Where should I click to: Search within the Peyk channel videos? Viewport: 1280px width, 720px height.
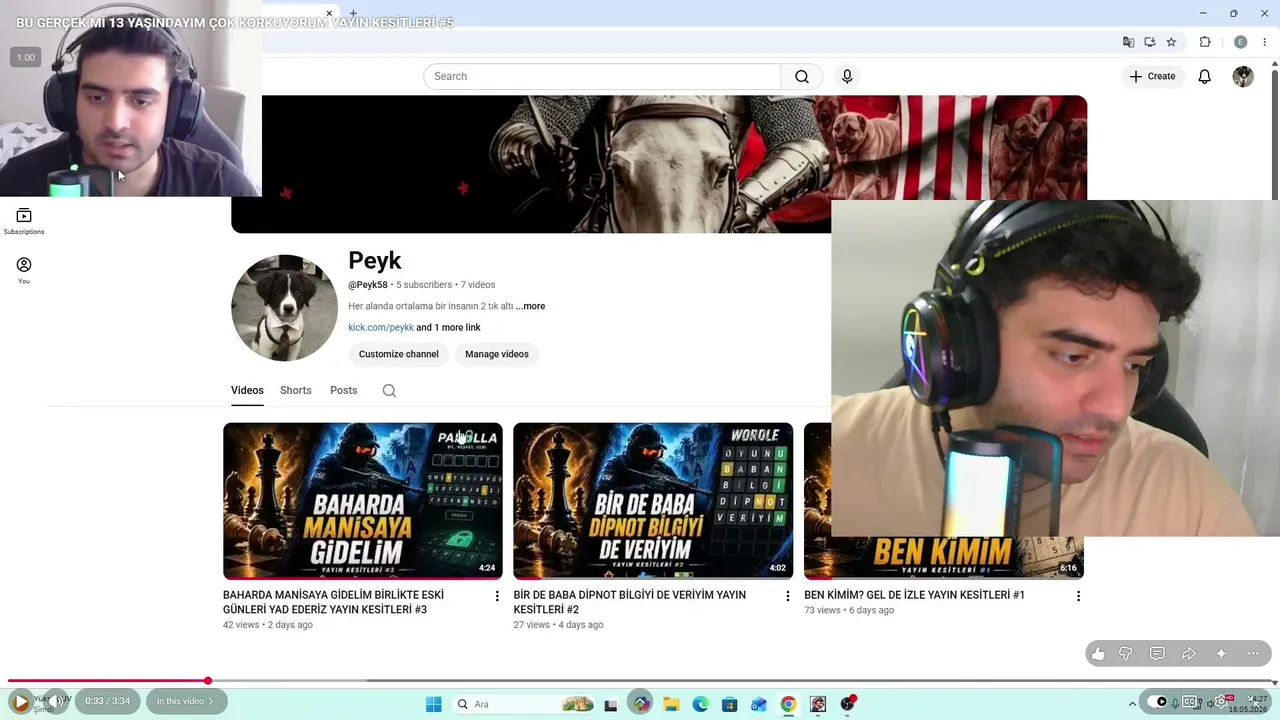point(389,391)
